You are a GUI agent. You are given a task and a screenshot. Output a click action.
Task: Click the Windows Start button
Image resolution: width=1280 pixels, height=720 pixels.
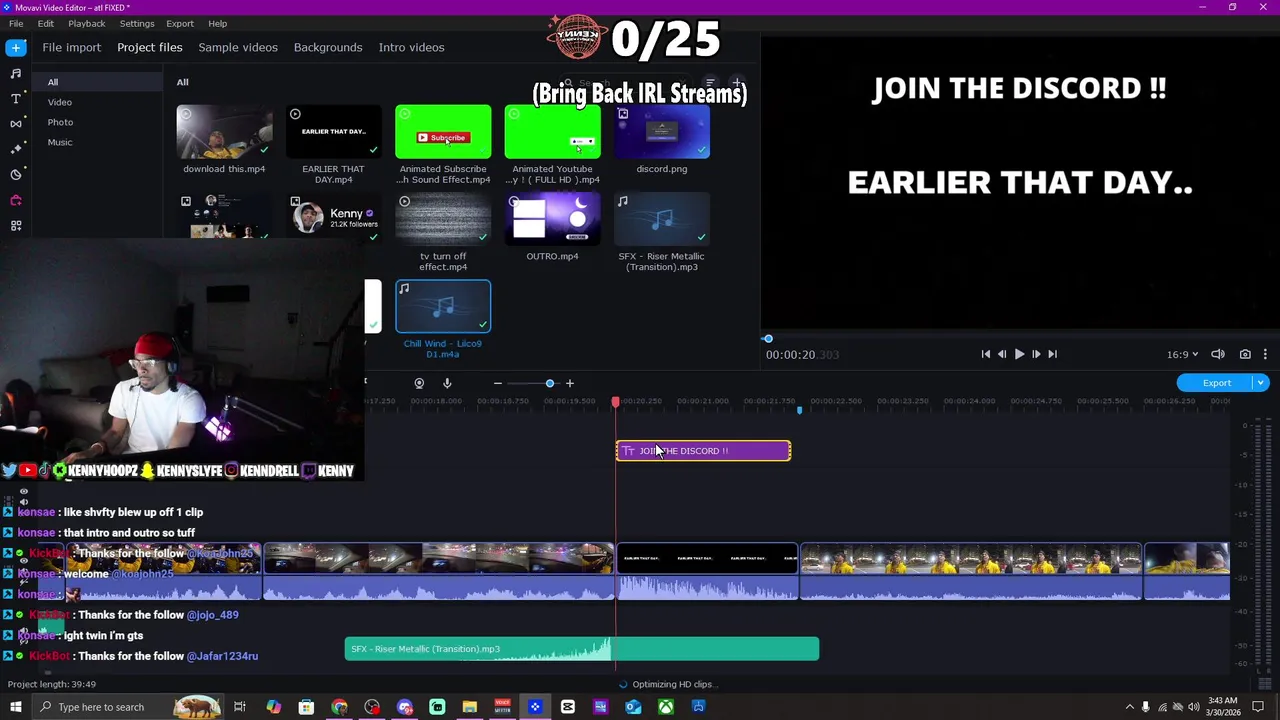pos(15,707)
